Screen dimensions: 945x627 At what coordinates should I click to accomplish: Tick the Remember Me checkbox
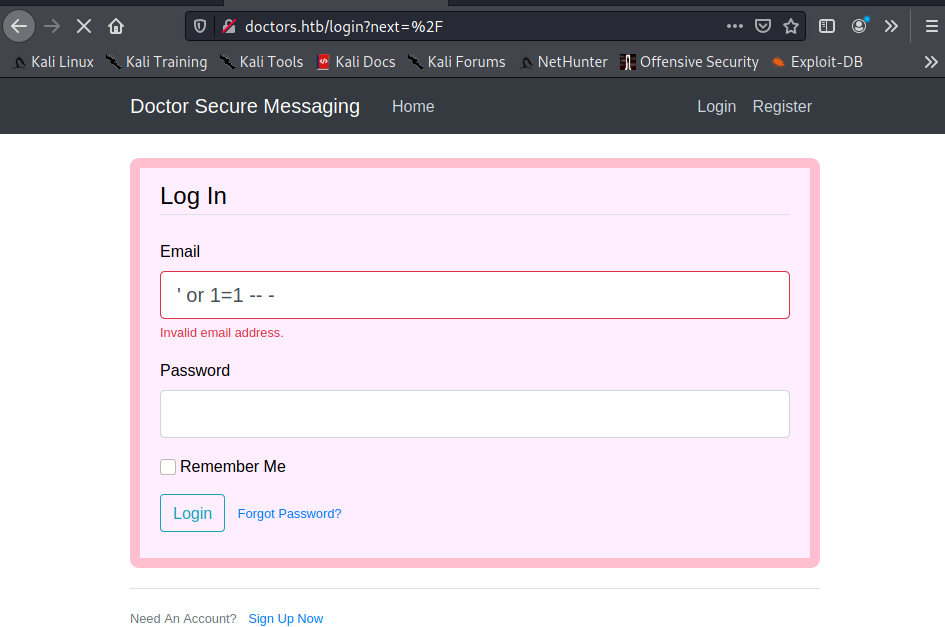(168, 467)
